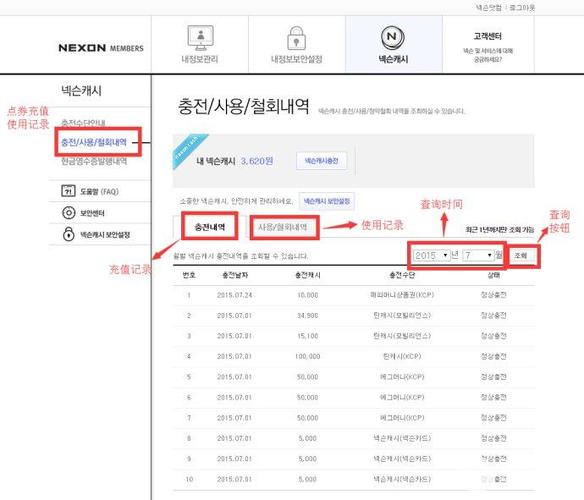Click amount 34,900 in row 2

click(x=308, y=316)
